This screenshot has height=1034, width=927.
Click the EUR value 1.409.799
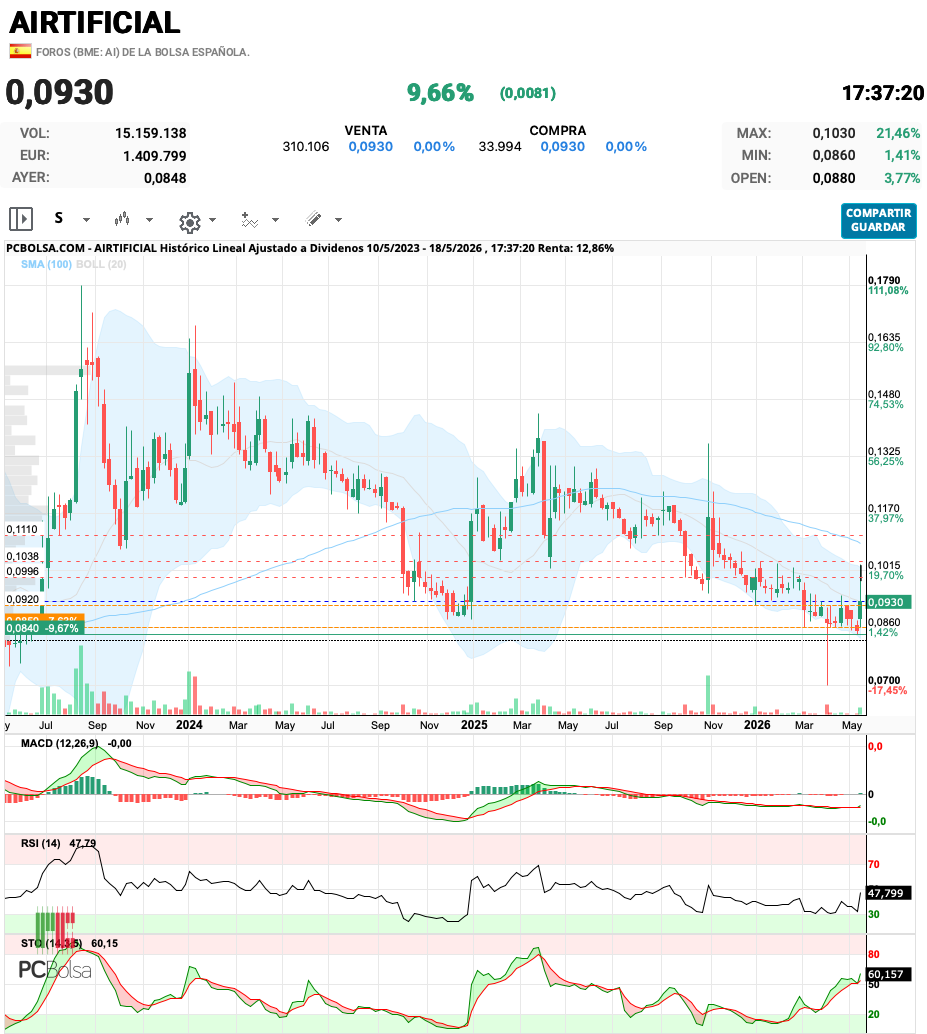pyautogui.click(x=154, y=156)
